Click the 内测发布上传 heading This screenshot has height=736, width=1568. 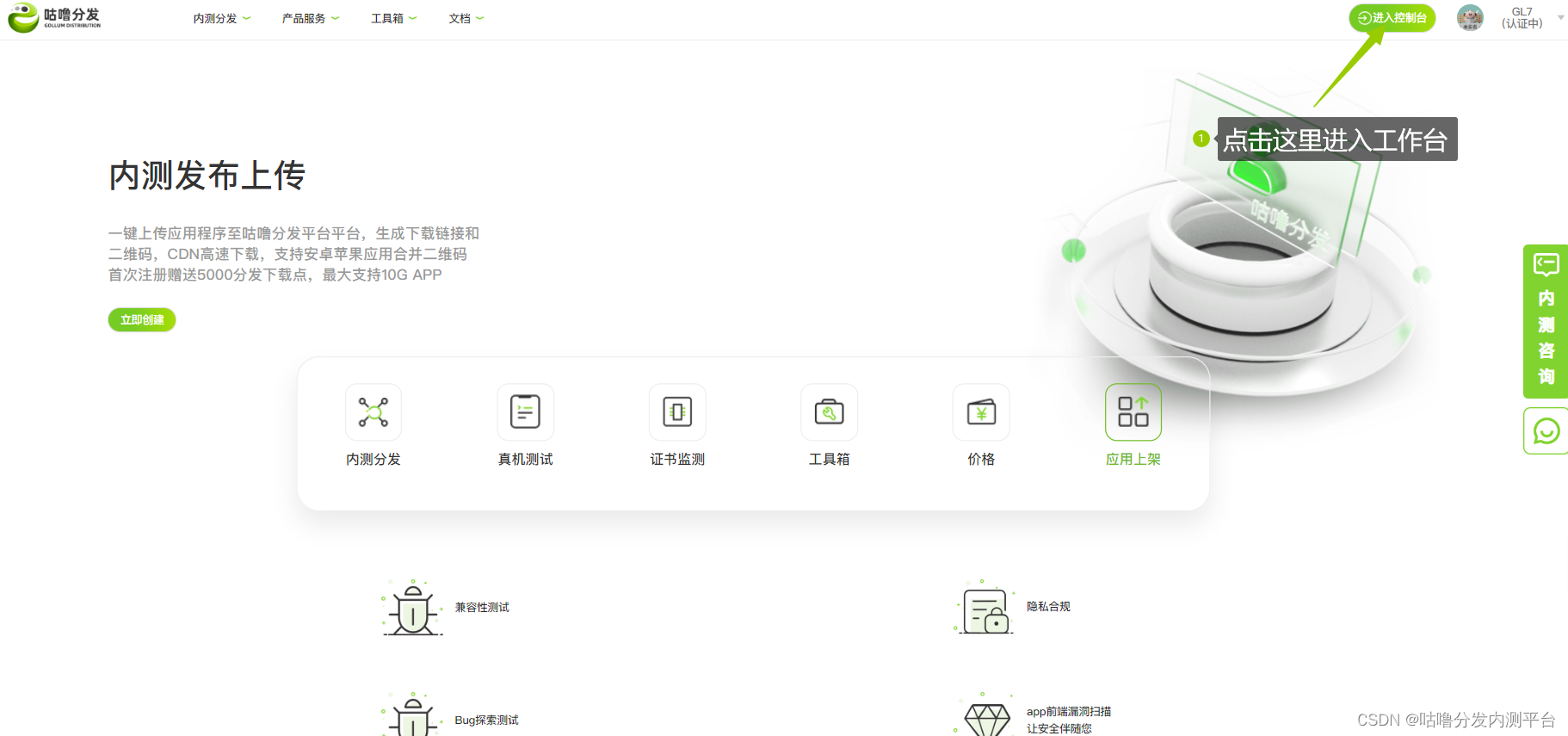(207, 176)
